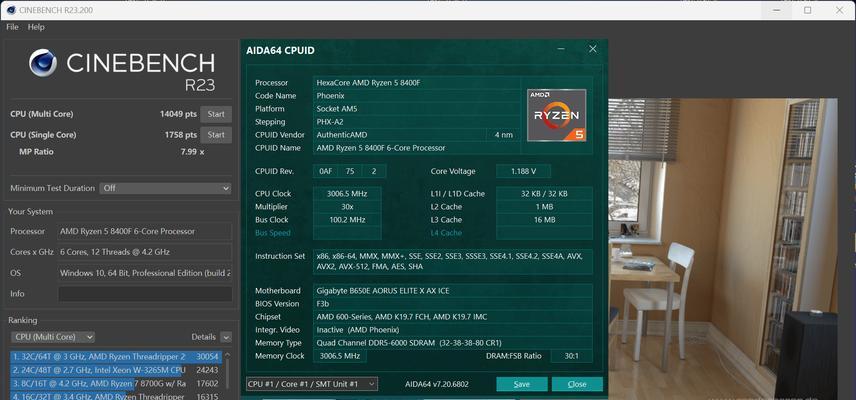This screenshot has width=856, height=400.
Task: Click the Core Voltage 1.188 V value
Action: (x=523, y=171)
